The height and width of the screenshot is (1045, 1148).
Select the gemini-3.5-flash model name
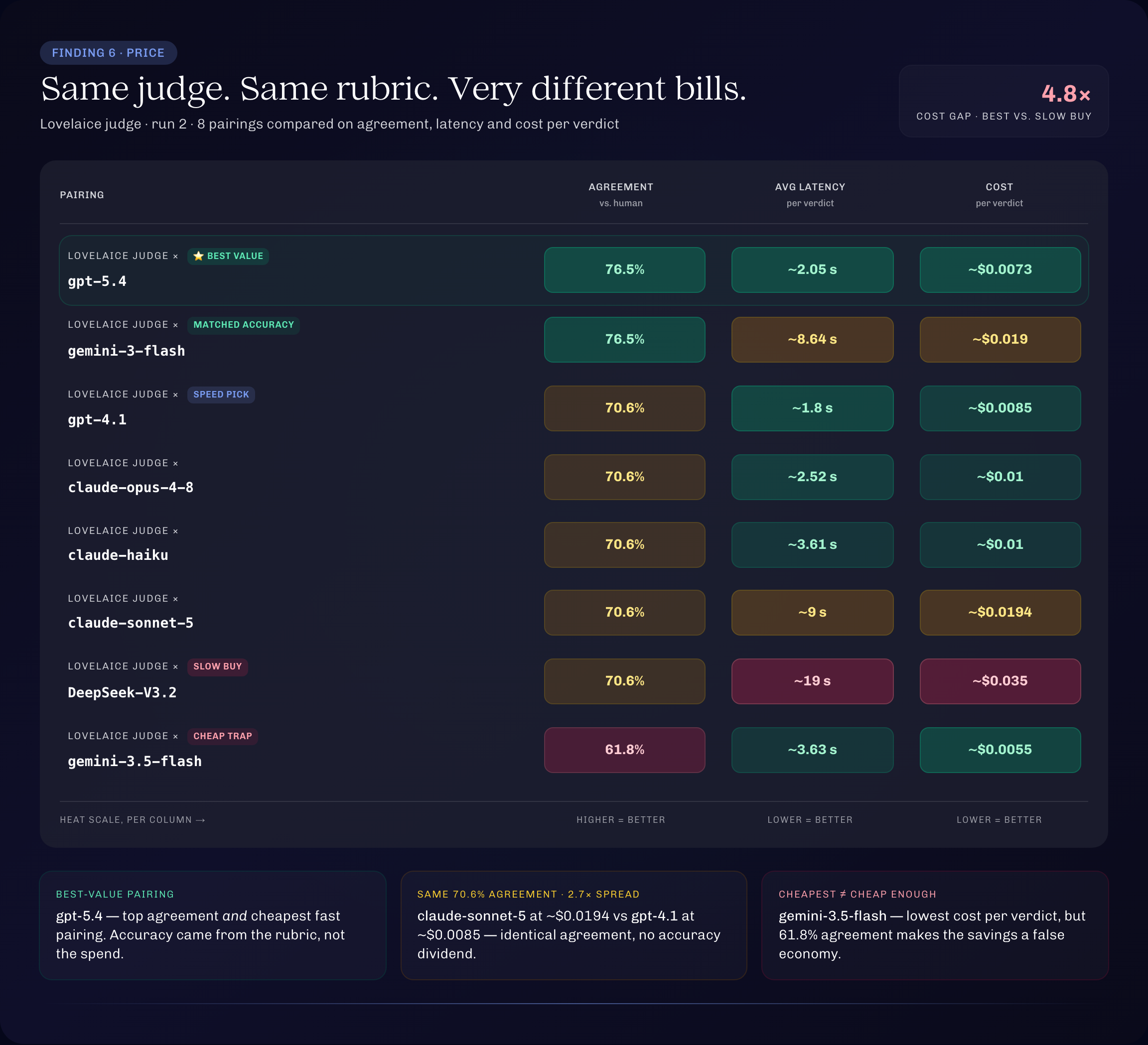(x=135, y=762)
